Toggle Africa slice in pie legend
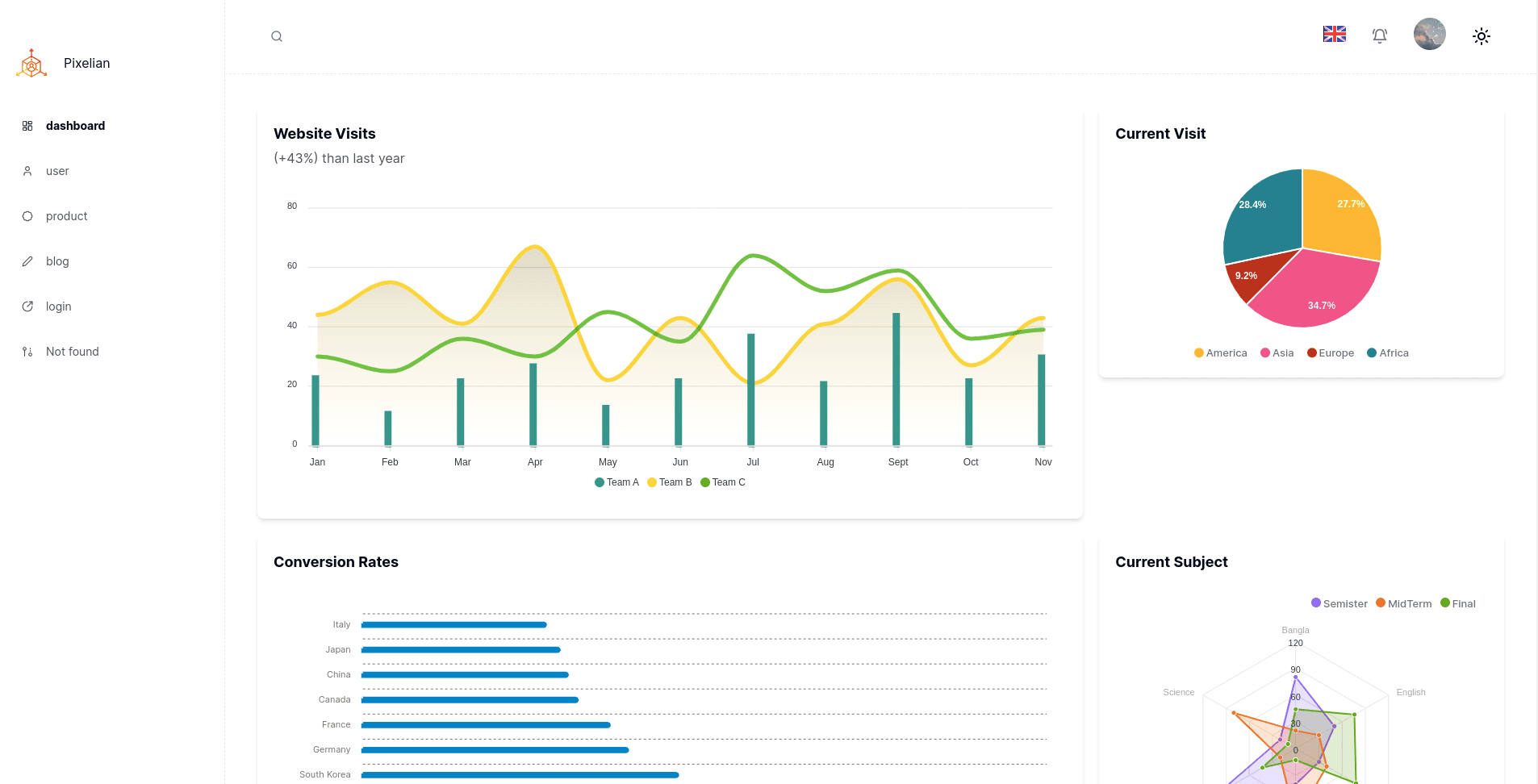 [1388, 353]
